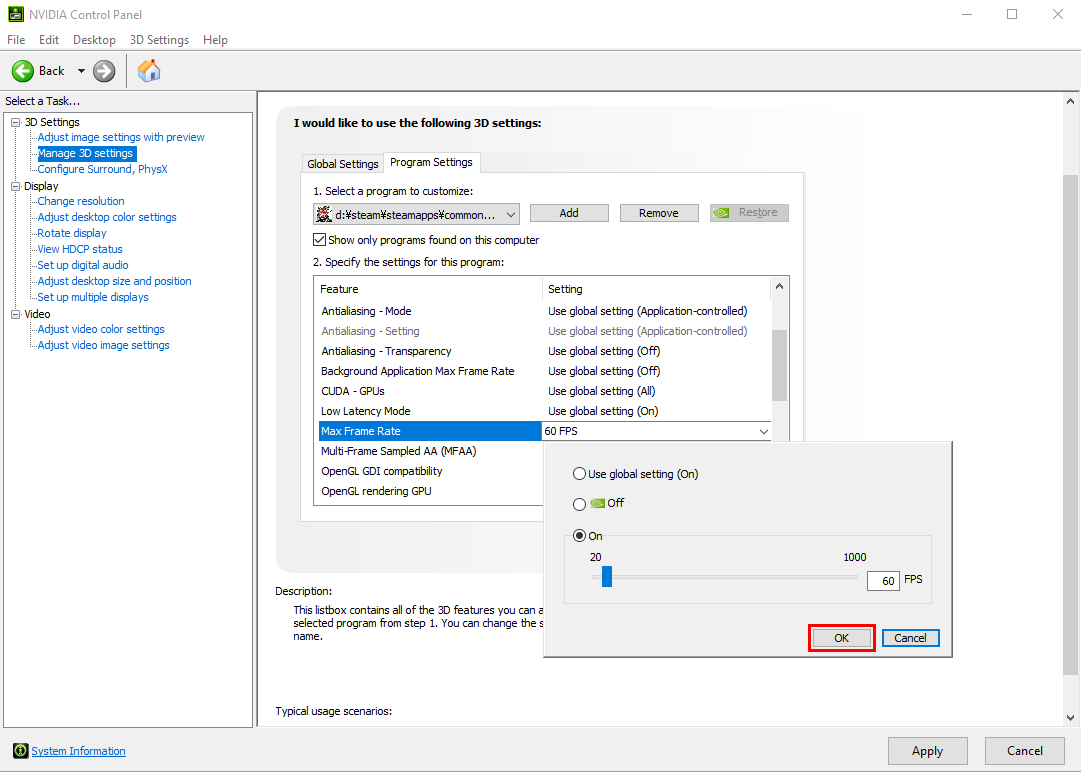Open View HDCP status
This screenshot has width=1081, height=773.
[x=80, y=249]
